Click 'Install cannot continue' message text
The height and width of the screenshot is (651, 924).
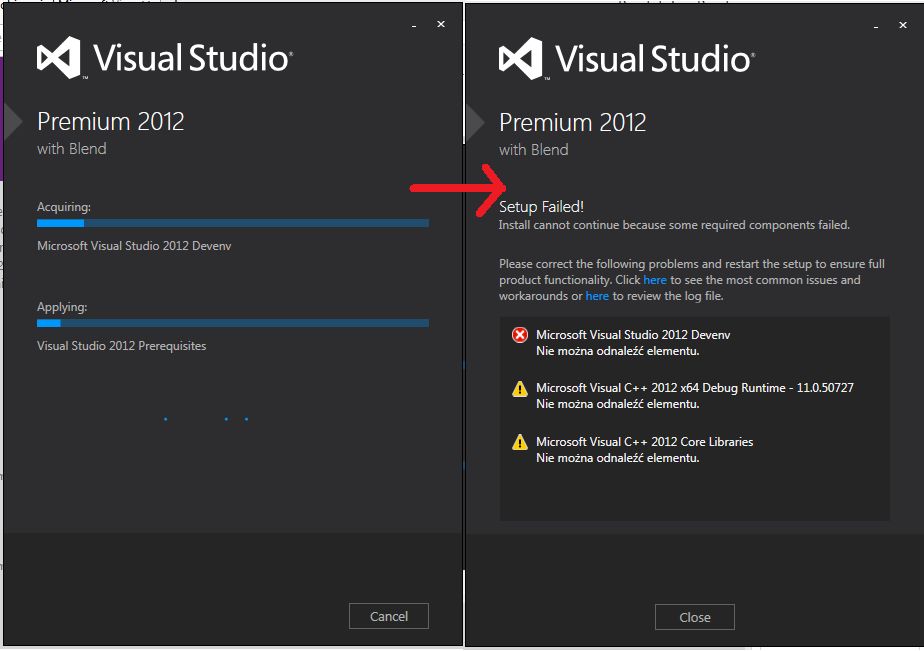pos(674,225)
